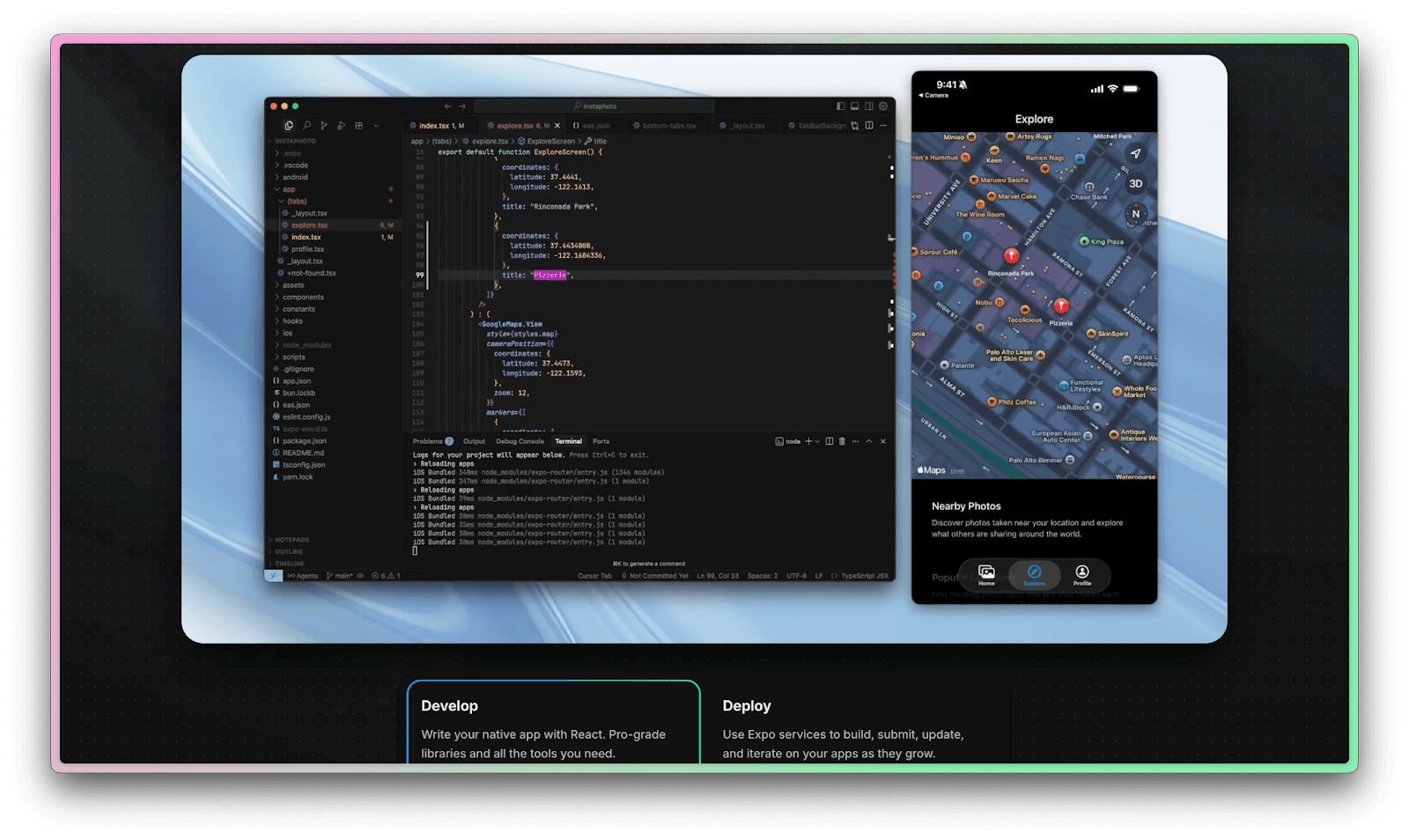Expand the NOTEPADS section
The height and width of the screenshot is (840, 1409).
coord(291,540)
